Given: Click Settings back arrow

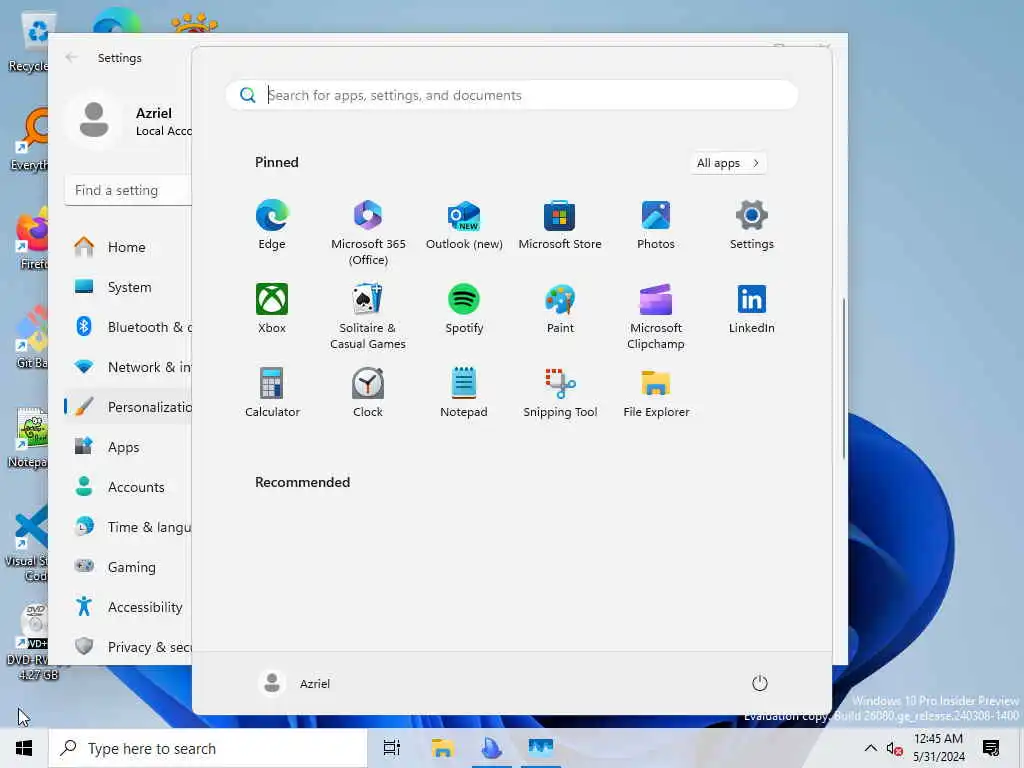Looking at the screenshot, I should (71, 57).
